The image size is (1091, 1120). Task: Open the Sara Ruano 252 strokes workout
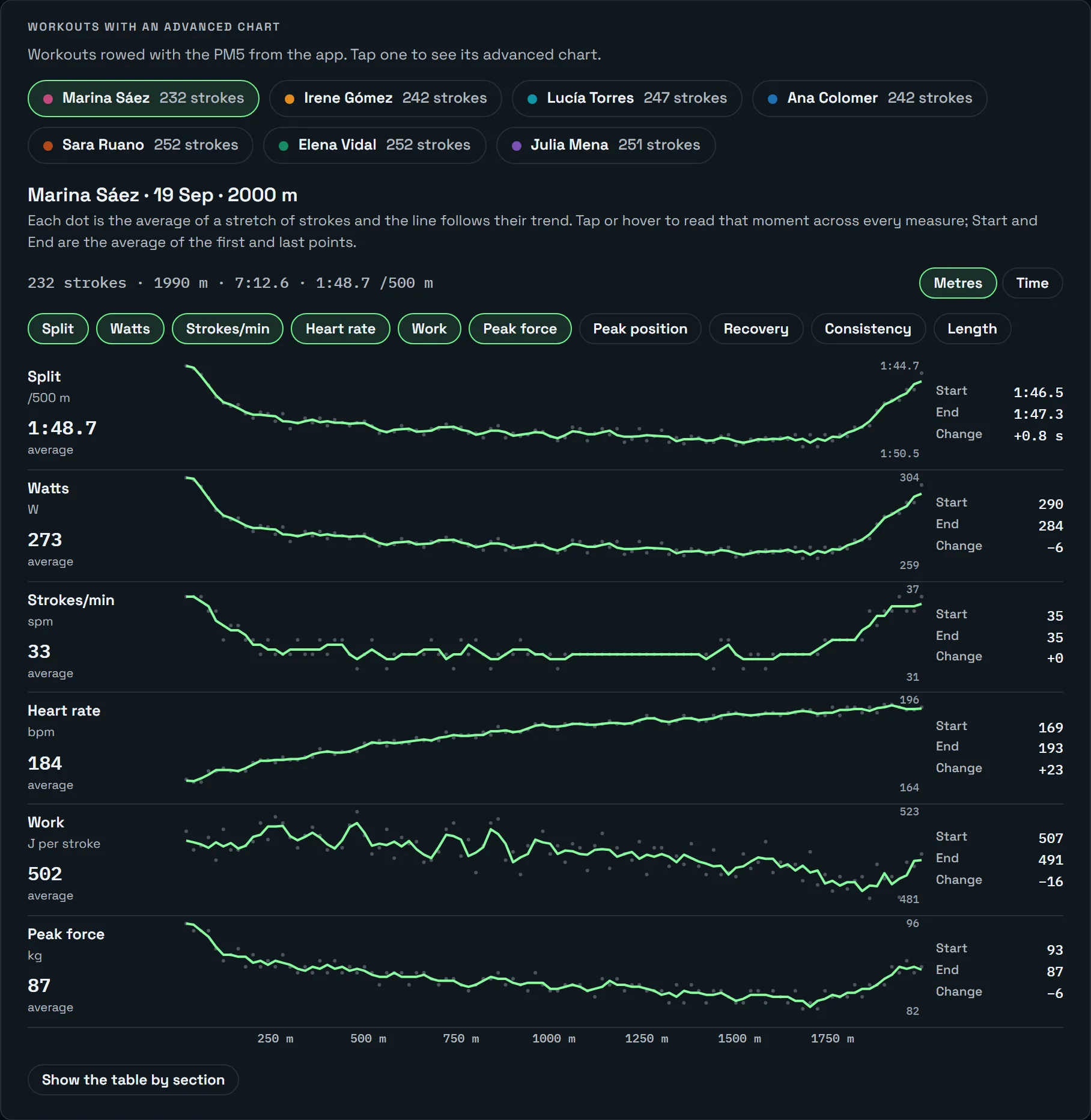(140, 145)
